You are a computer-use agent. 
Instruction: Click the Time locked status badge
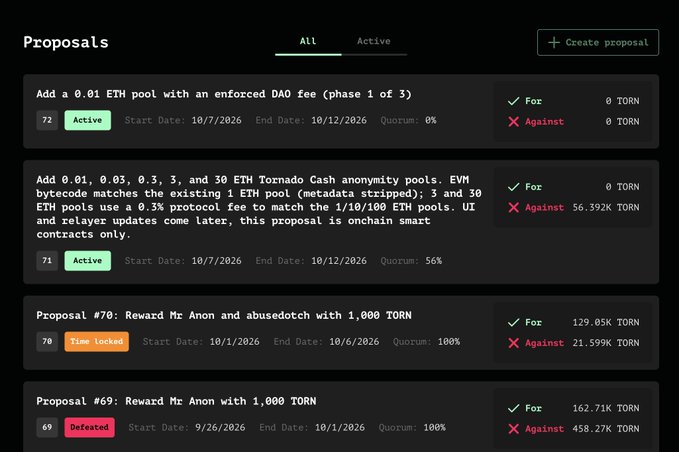(x=97, y=342)
